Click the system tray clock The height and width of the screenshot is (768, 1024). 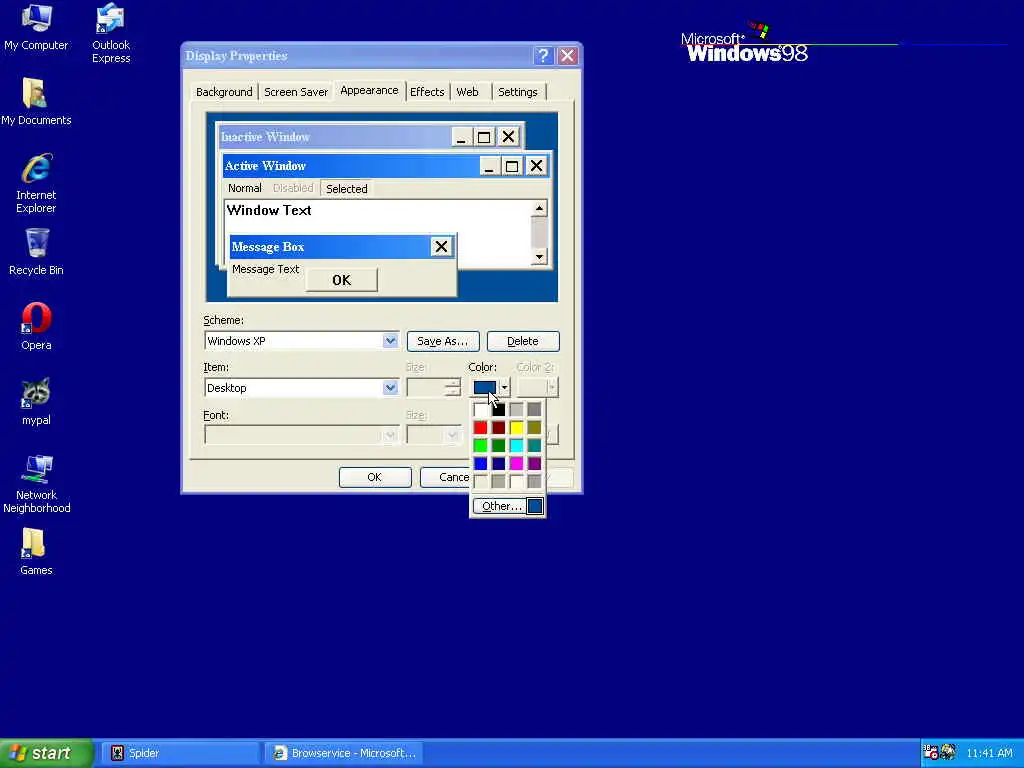tap(989, 753)
